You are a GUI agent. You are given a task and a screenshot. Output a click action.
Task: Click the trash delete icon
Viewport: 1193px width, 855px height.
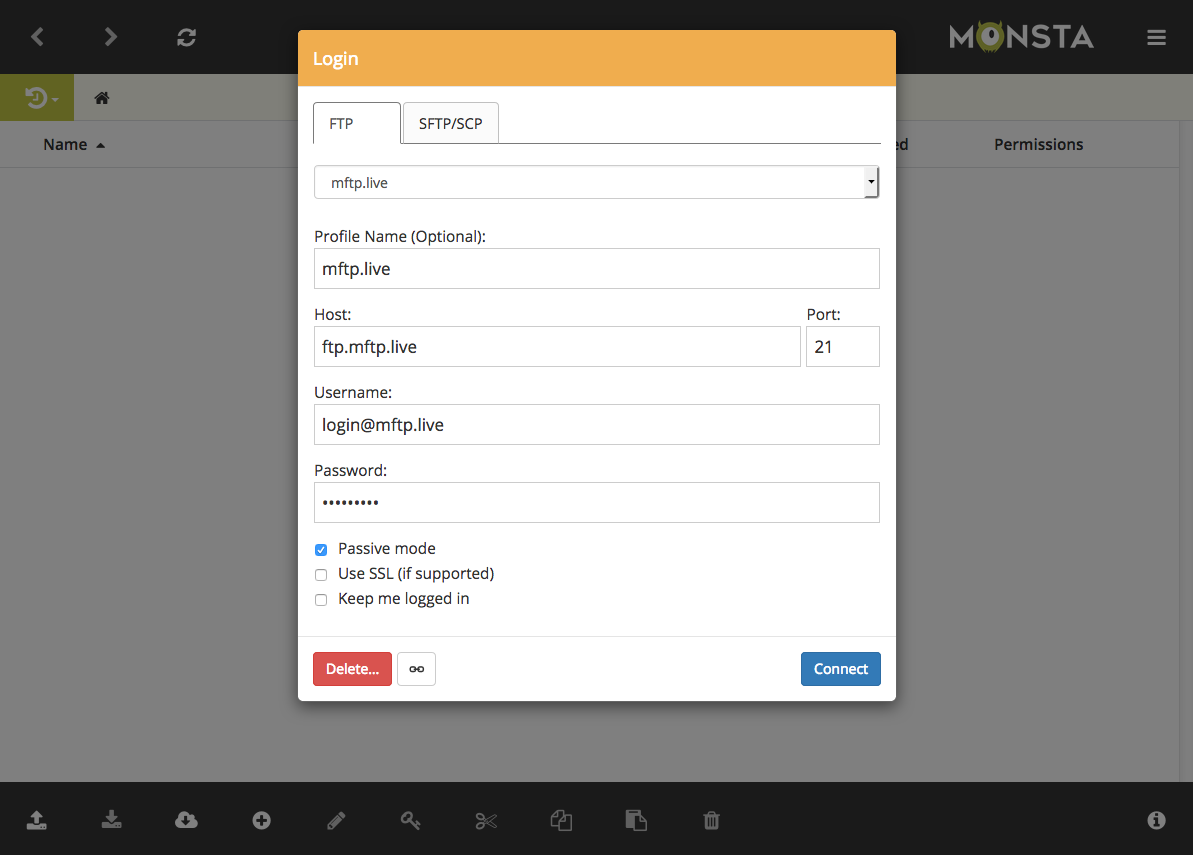coord(711,820)
